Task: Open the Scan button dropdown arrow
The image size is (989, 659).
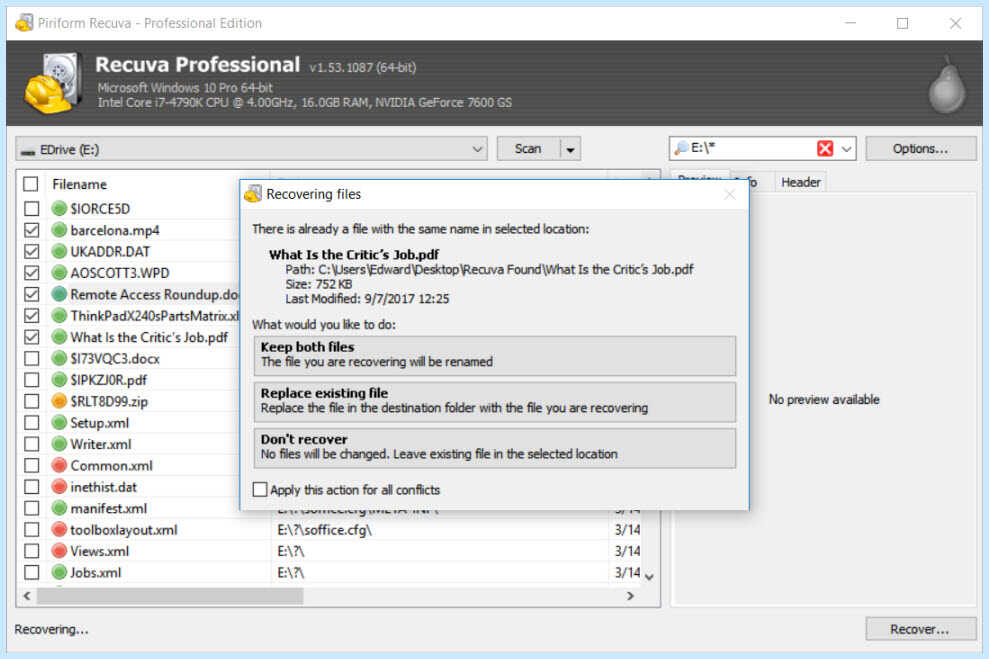Action: 570,149
